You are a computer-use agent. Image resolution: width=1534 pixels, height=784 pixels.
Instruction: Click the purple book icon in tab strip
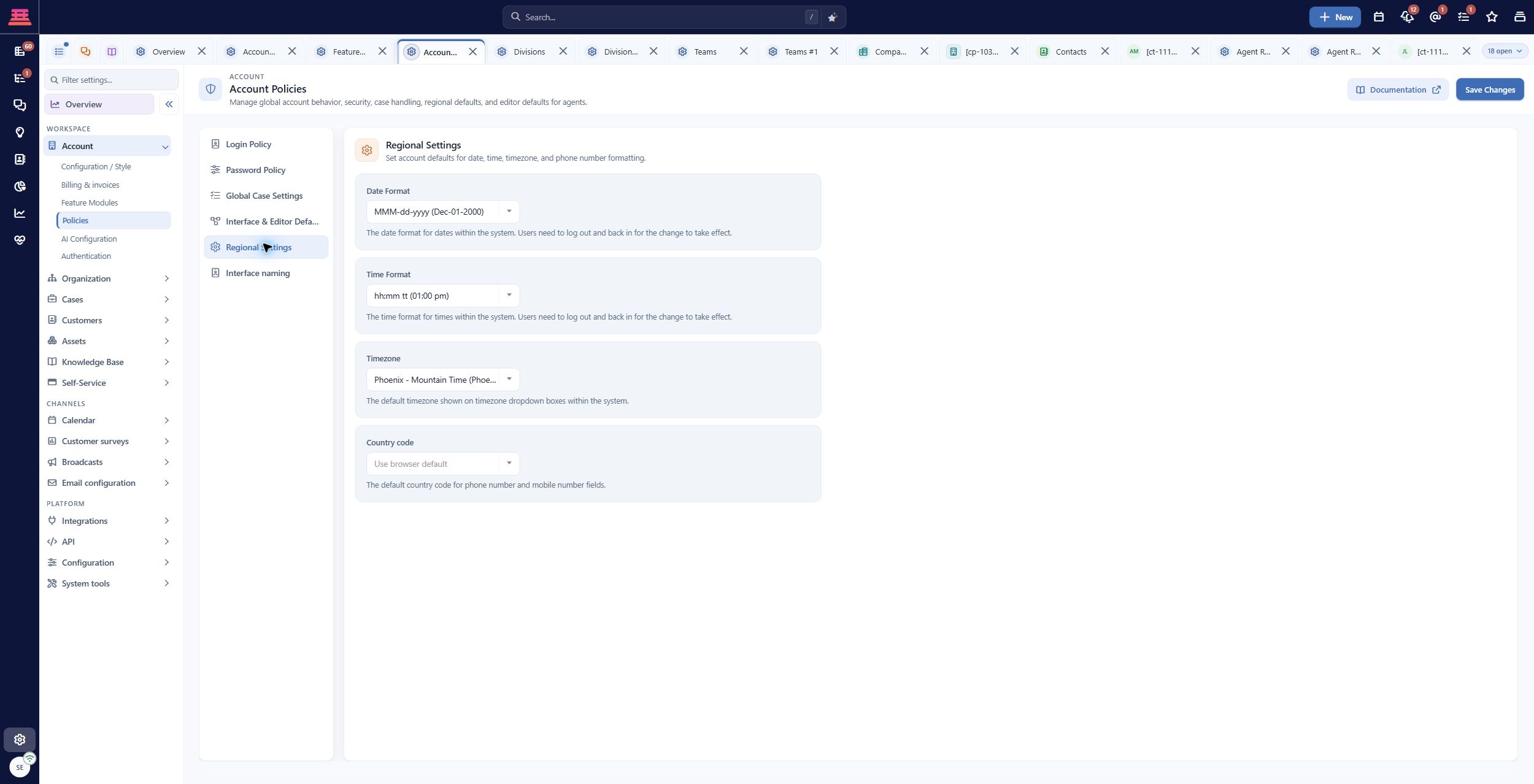(112, 52)
